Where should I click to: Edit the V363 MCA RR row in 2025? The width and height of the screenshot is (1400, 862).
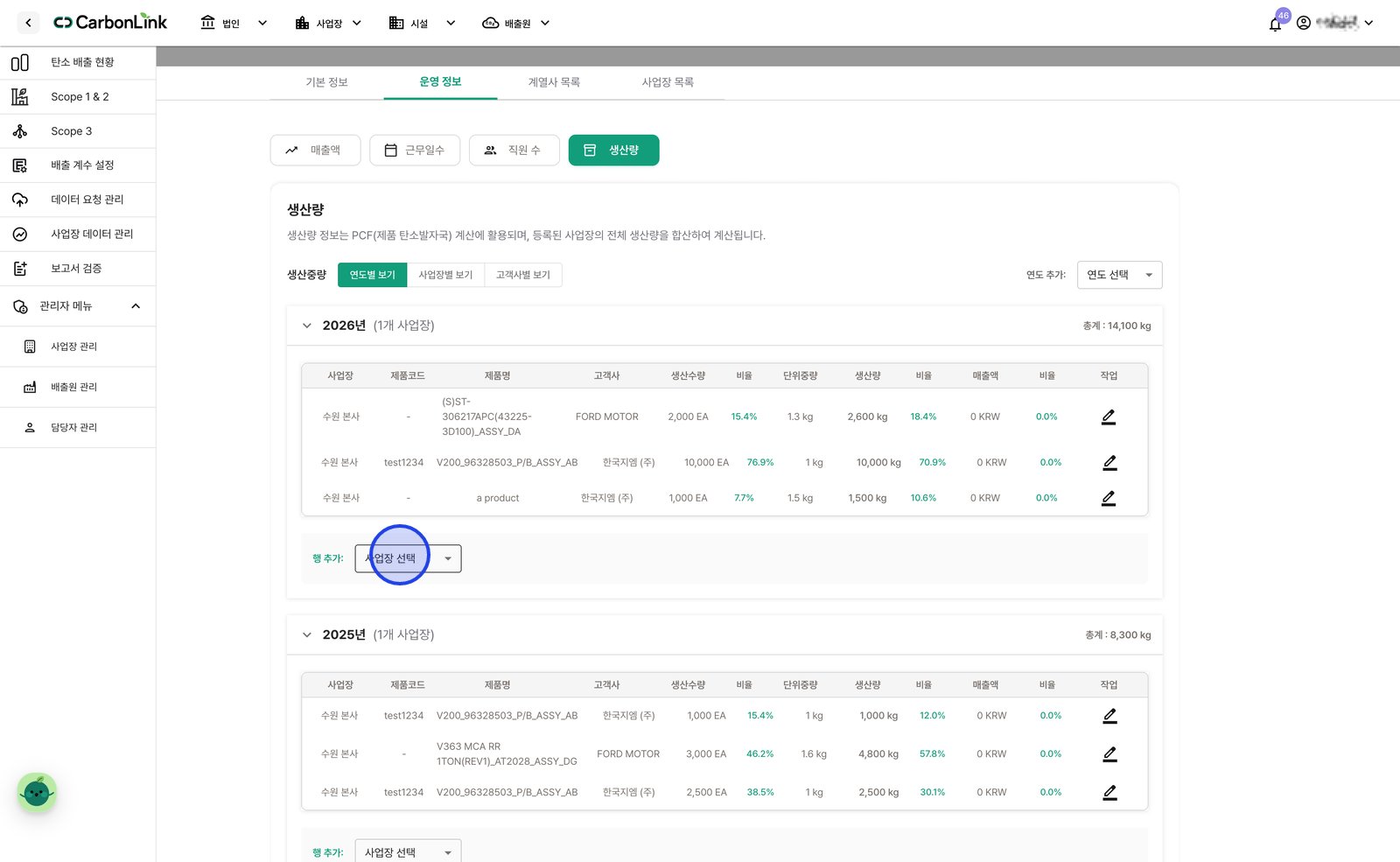point(1109,753)
